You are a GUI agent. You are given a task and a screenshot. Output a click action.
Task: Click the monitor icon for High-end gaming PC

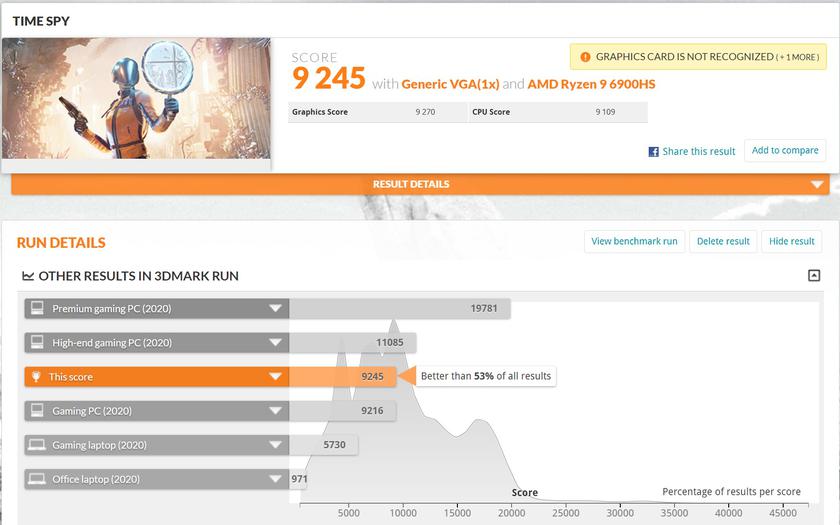[x=37, y=343]
